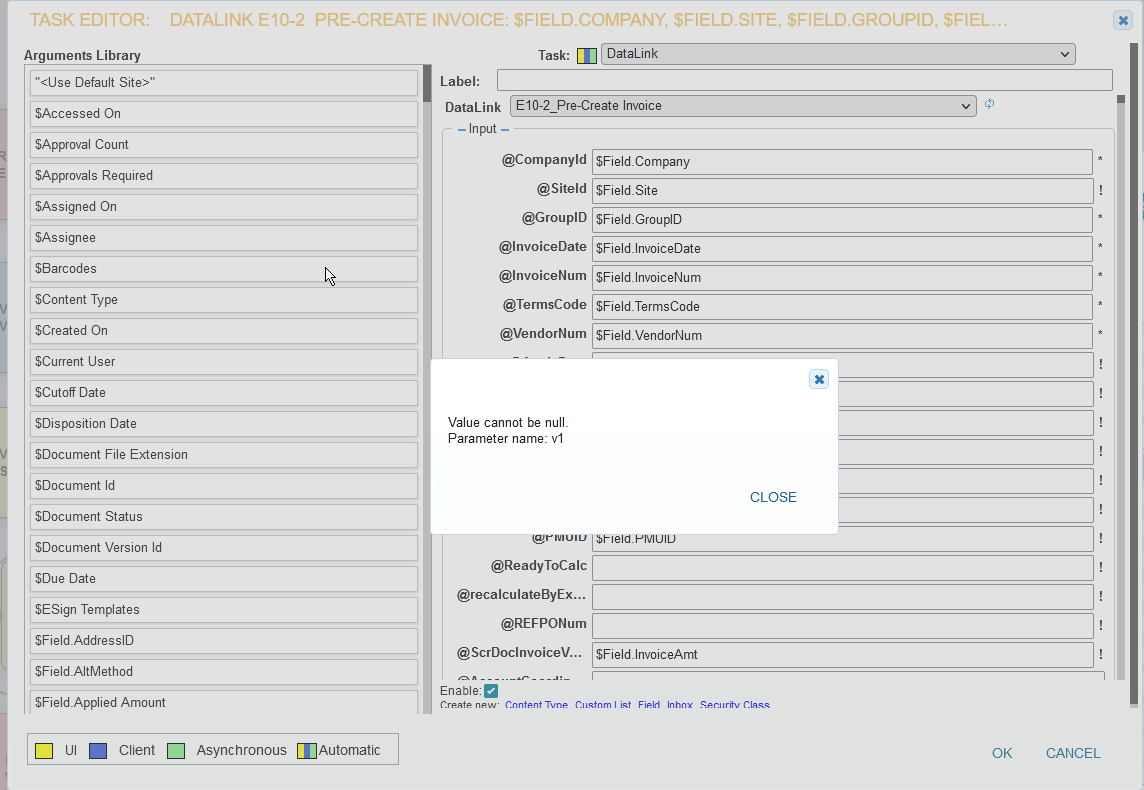This screenshot has width=1144, height=790.
Task: Click the multicolor Automatic legend swatch
Action: [x=306, y=751]
